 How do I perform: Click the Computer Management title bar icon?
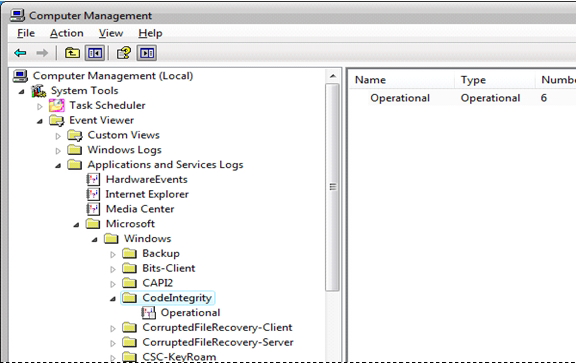tap(17, 15)
